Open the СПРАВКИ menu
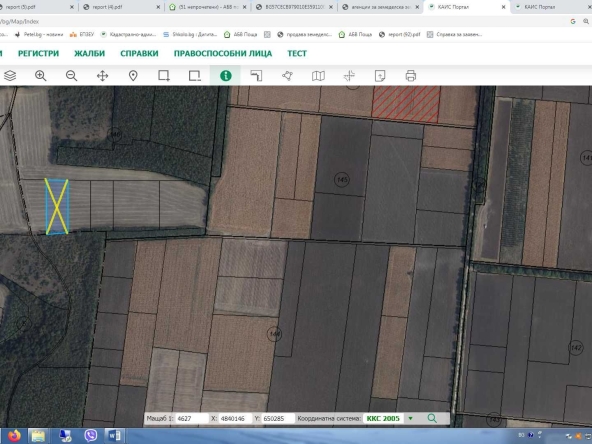The height and width of the screenshot is (444, 592). click(x=139, y=53)
